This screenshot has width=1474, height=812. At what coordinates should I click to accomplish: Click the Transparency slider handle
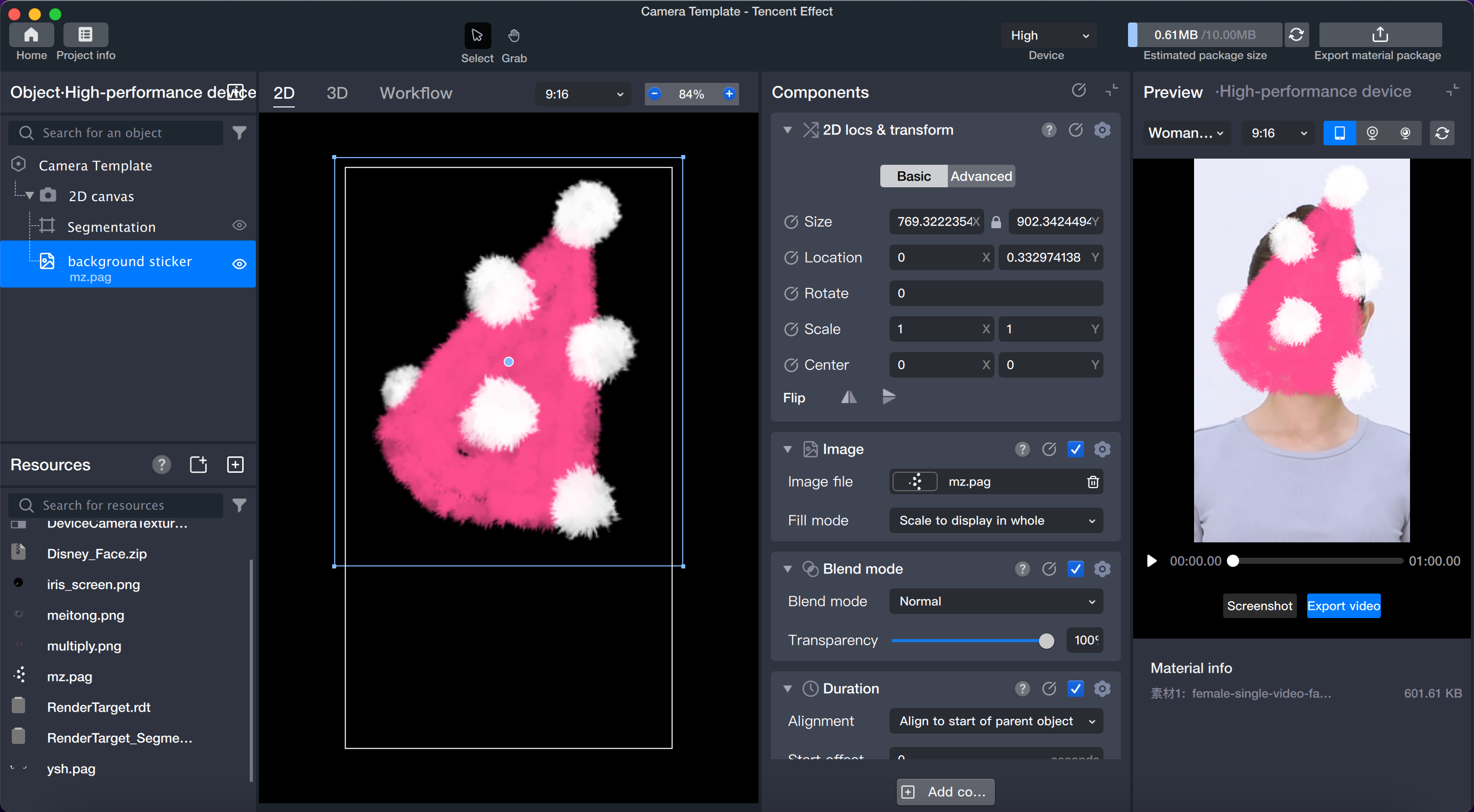[1046, 640]
